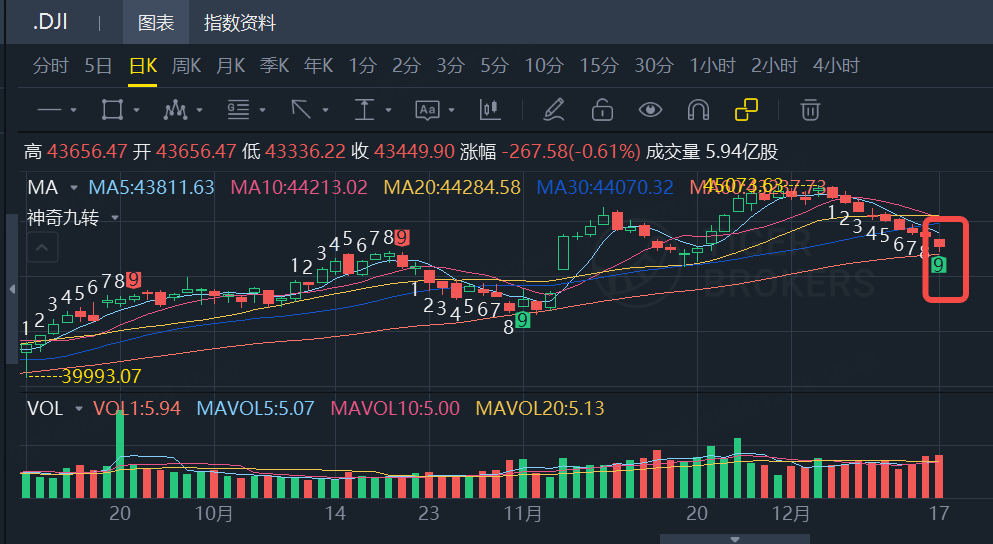993x544 pixels.
Task: Click the MAVOL20:5.13 value
Action: click(540, 408)
